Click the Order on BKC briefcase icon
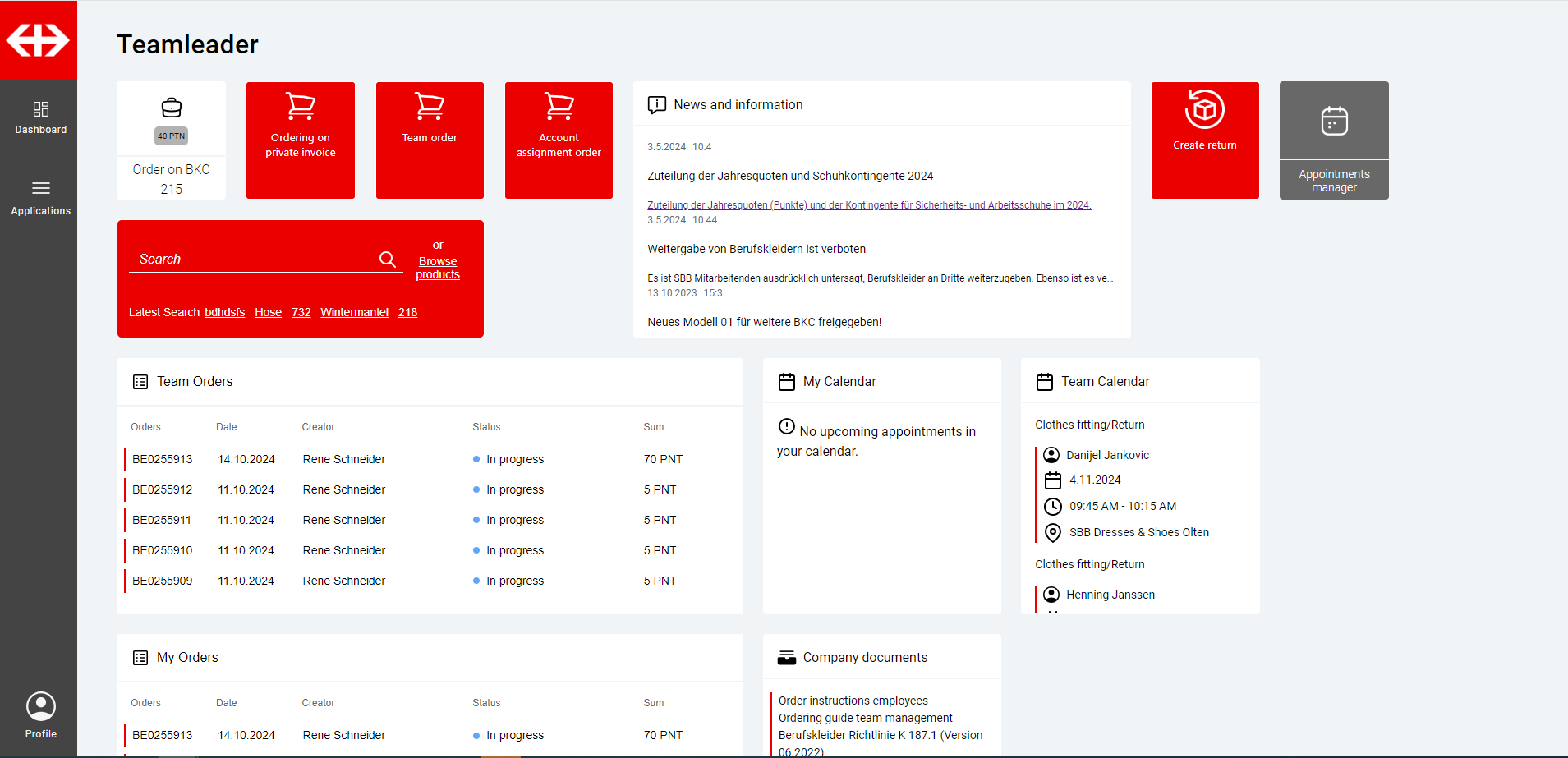1568x758 pixels. click(171, 108)
